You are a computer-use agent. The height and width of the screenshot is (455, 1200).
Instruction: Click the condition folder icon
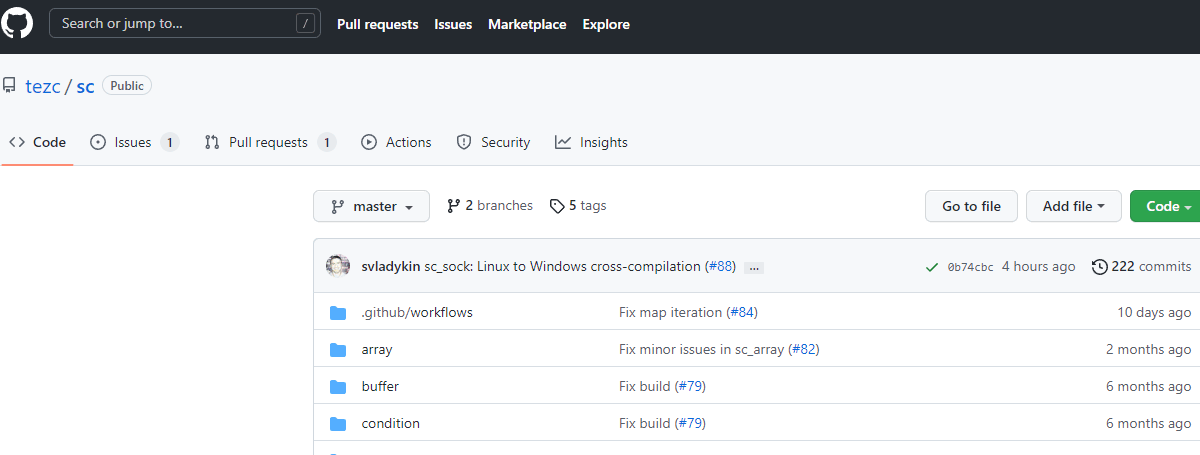[338, 423]
